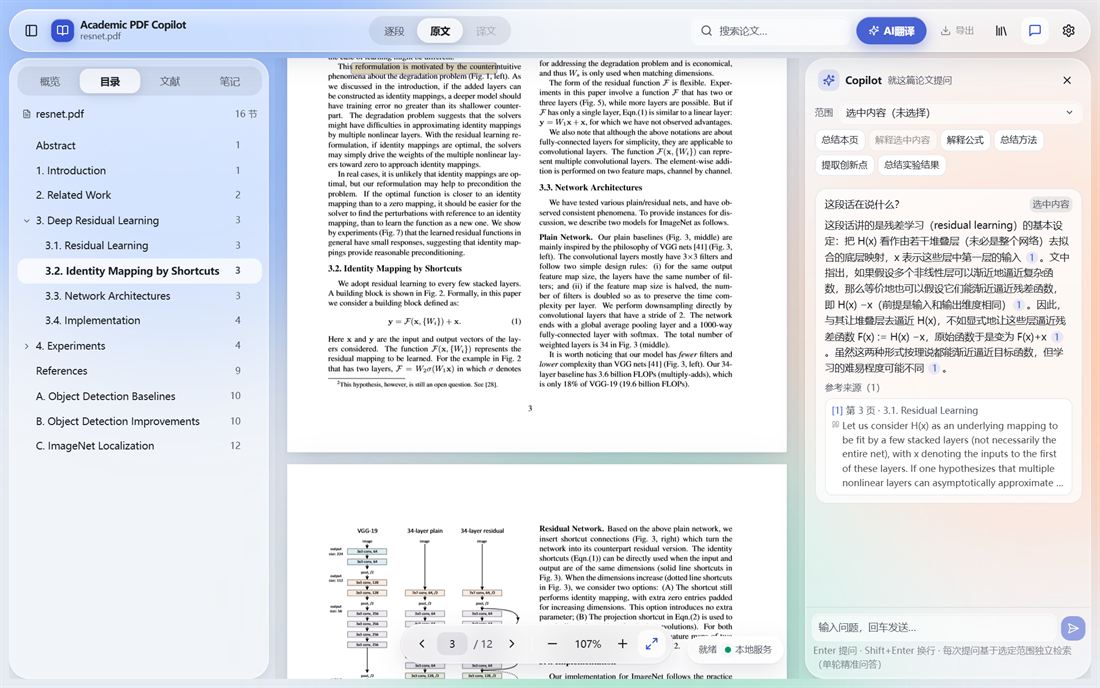
Task: Switch to 逐段 paragraph view
Action: pos(394,31)
